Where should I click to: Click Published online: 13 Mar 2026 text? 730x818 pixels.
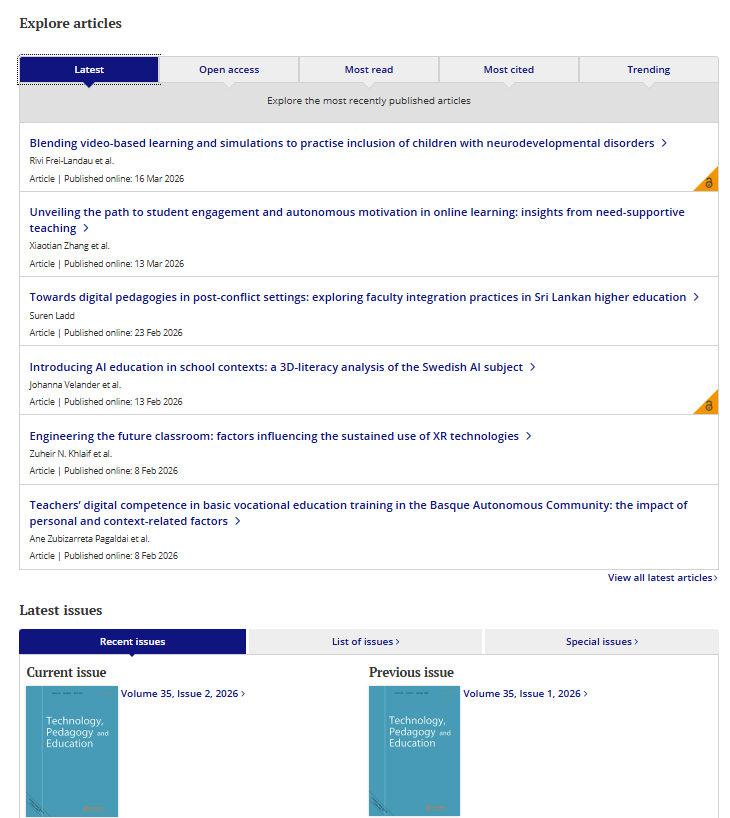[x=124, y=263]
